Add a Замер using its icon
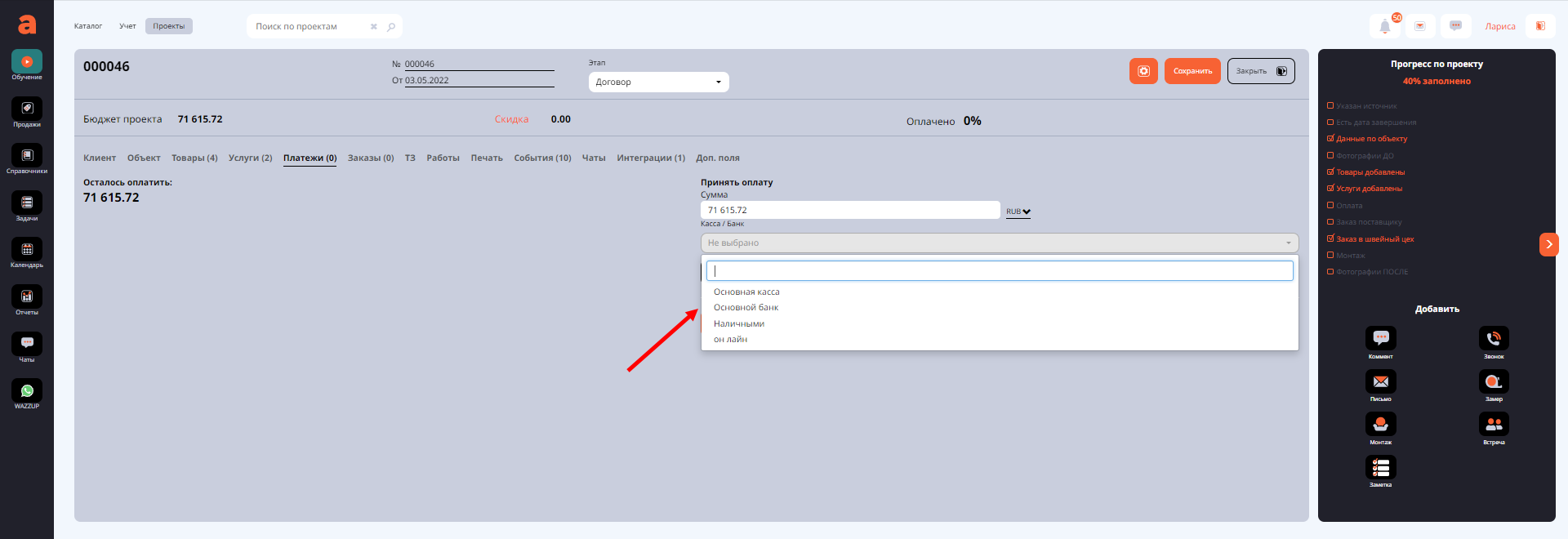Screen dimensions: 1568x539 click(x=1494, y=381)
